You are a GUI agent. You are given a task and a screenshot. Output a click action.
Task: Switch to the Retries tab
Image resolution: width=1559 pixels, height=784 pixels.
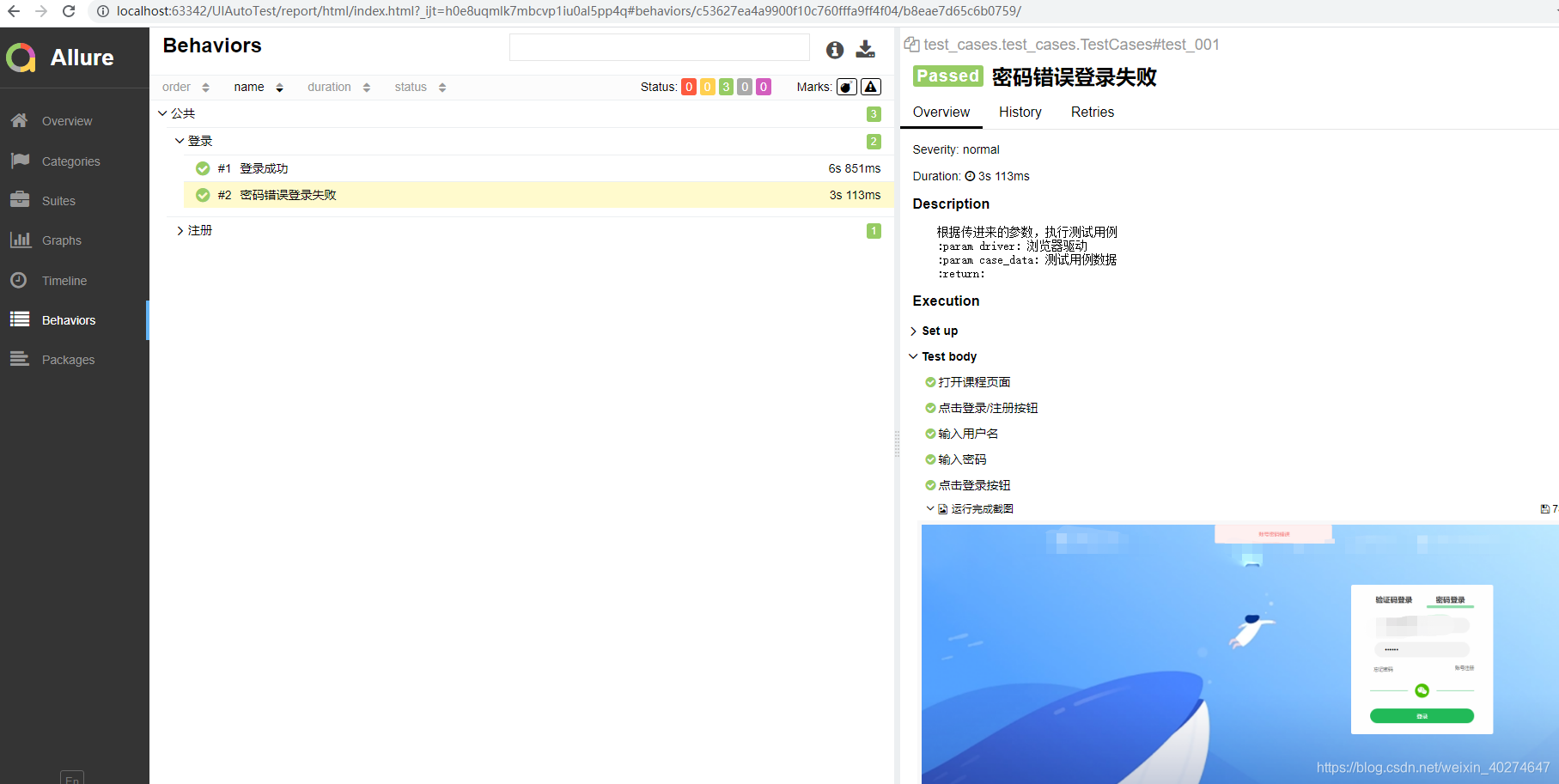click(1093, 112)
